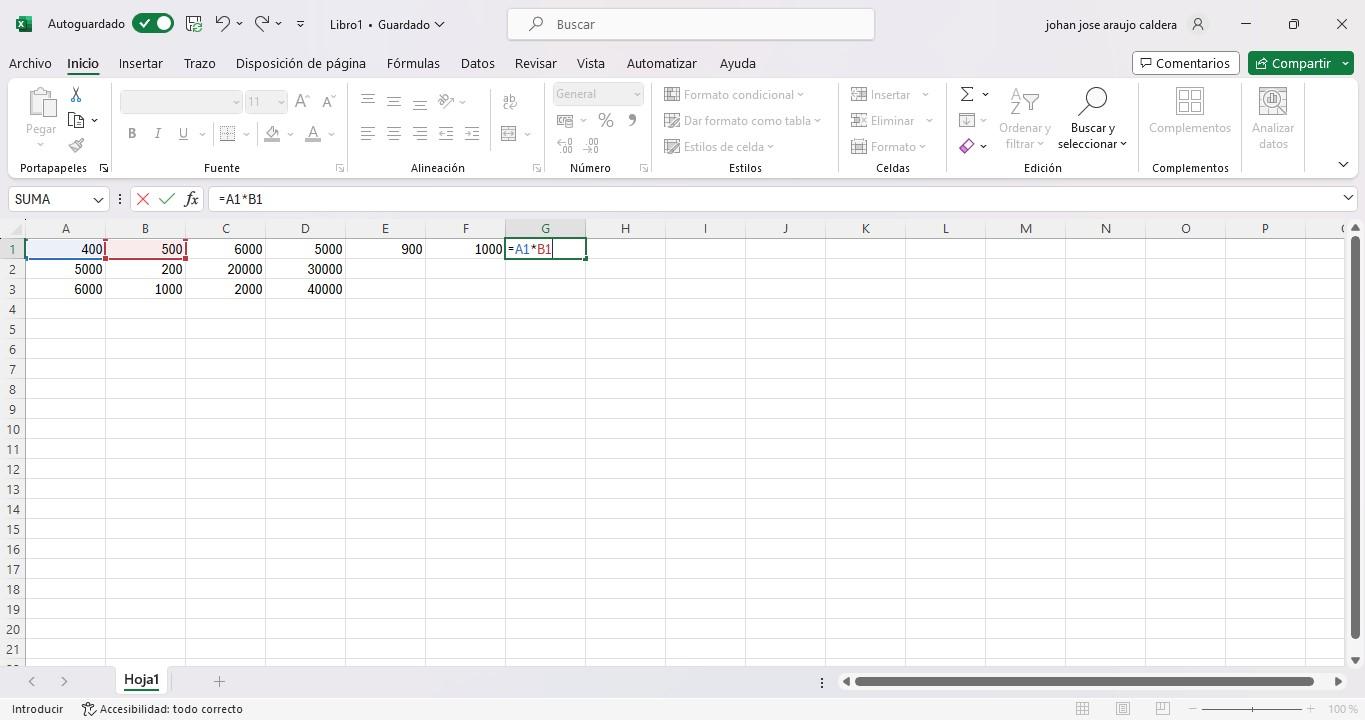Click the zoom slider in status bar
Screen dimensions: 1365x720
(1253, 709)
